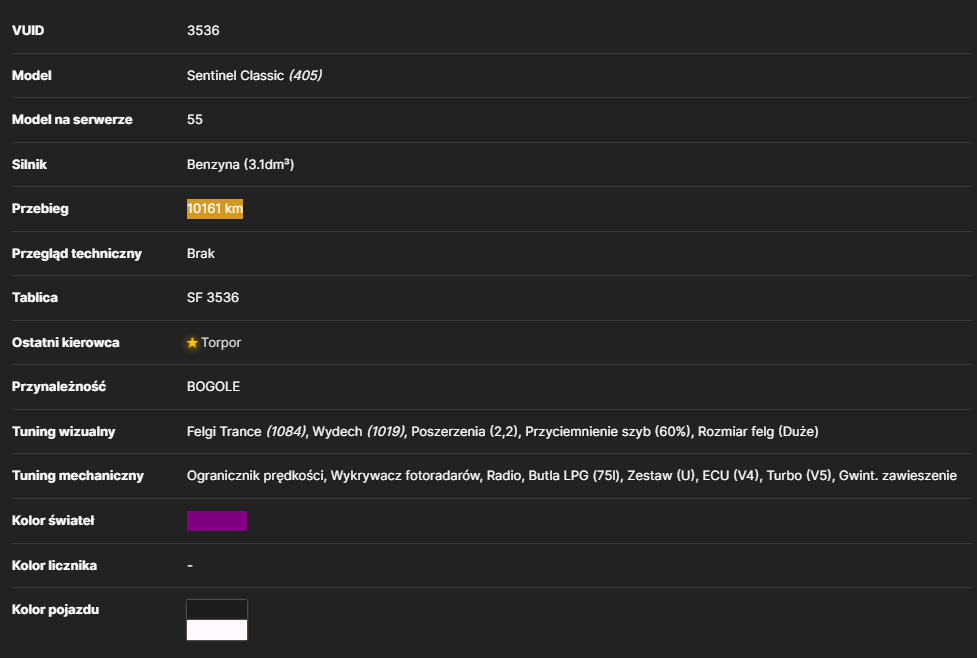
Task: Click the Przynależność row label
Action: click(x=59, y=387)
